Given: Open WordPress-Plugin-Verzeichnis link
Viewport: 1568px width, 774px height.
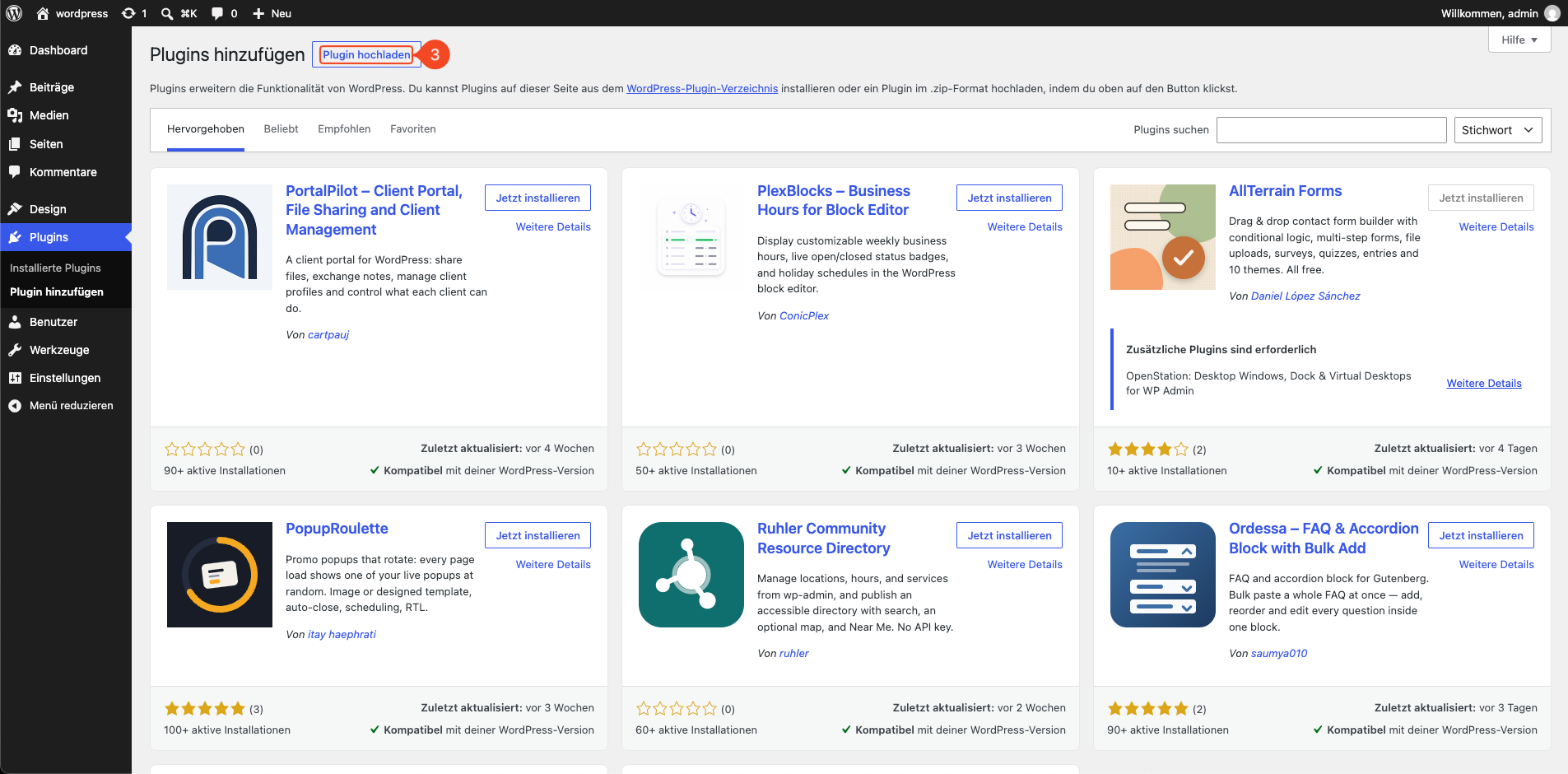Looking at the screenshot, I should pyautogui.click(x=702, y=89).
